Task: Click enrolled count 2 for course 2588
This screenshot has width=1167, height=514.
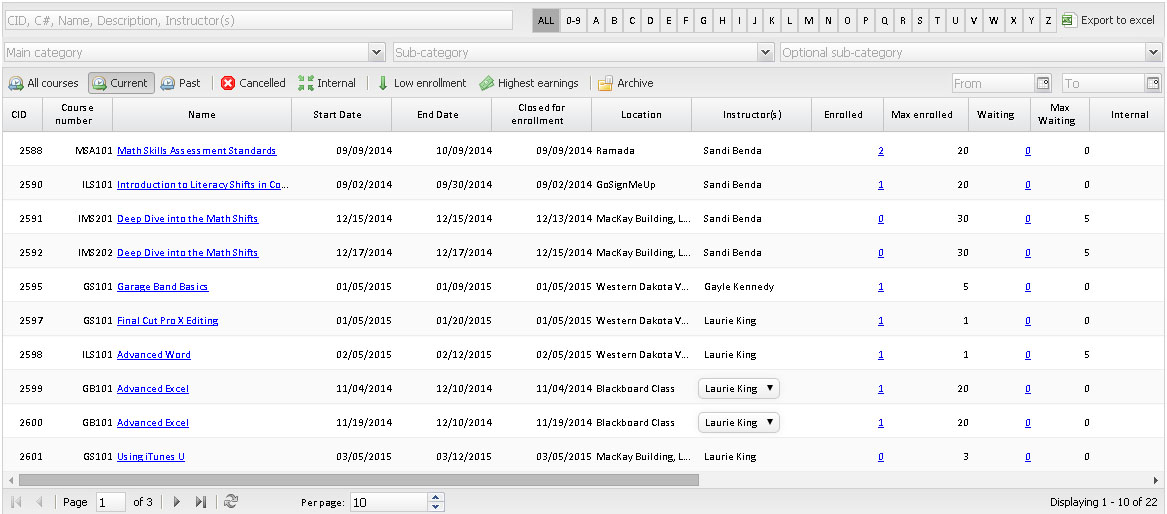Action: 881,150
